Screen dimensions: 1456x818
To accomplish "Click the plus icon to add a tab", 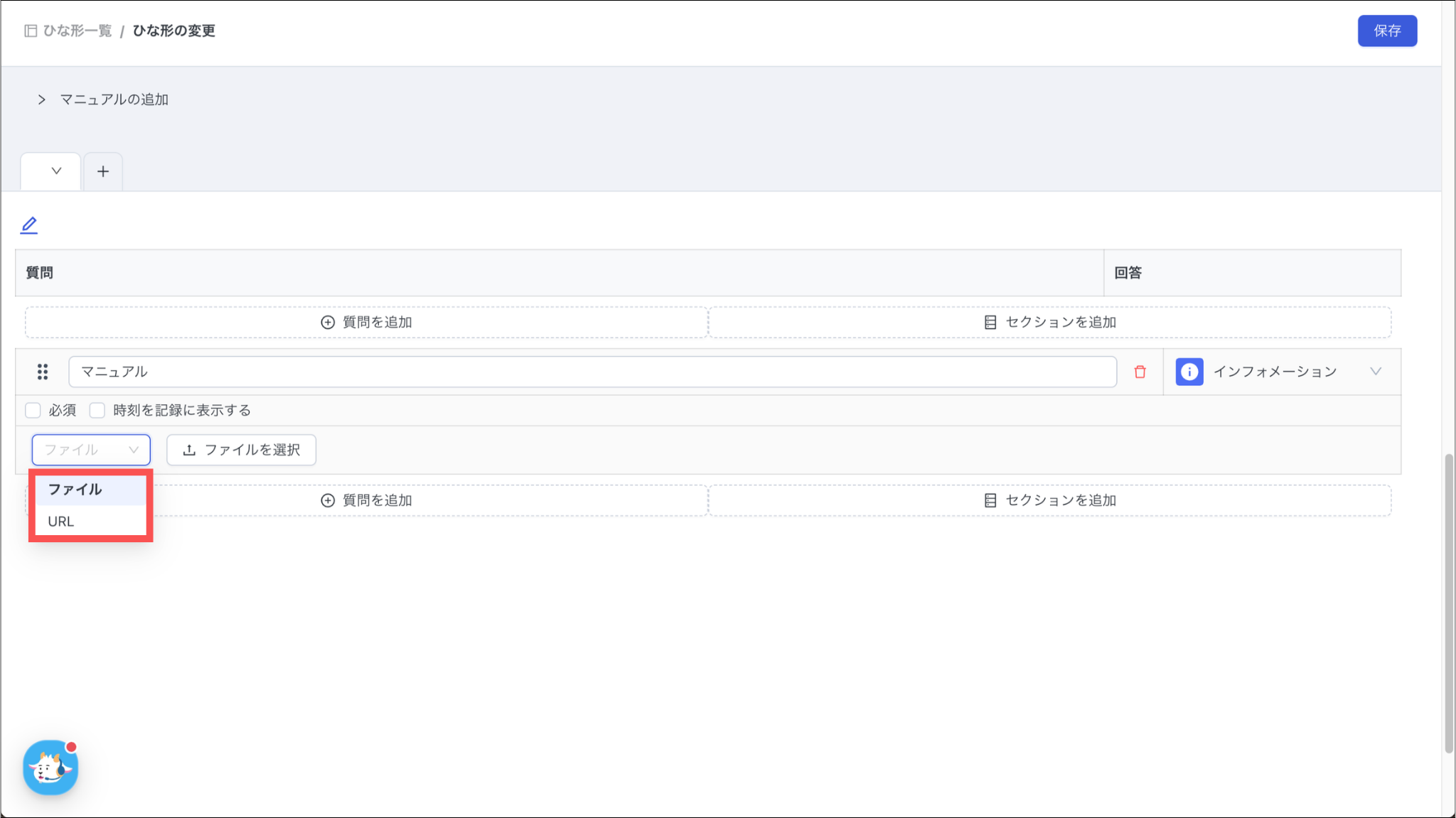I will coord(103,171).
